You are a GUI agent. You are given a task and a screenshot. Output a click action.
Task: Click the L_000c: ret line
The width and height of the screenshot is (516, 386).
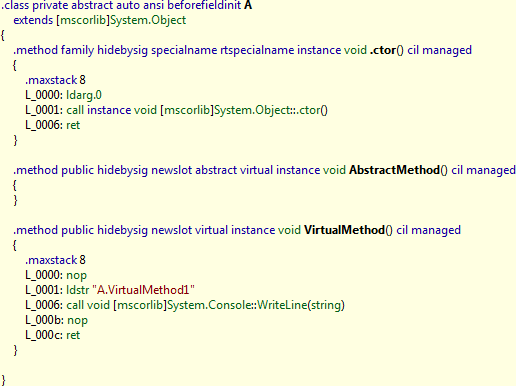53,335
